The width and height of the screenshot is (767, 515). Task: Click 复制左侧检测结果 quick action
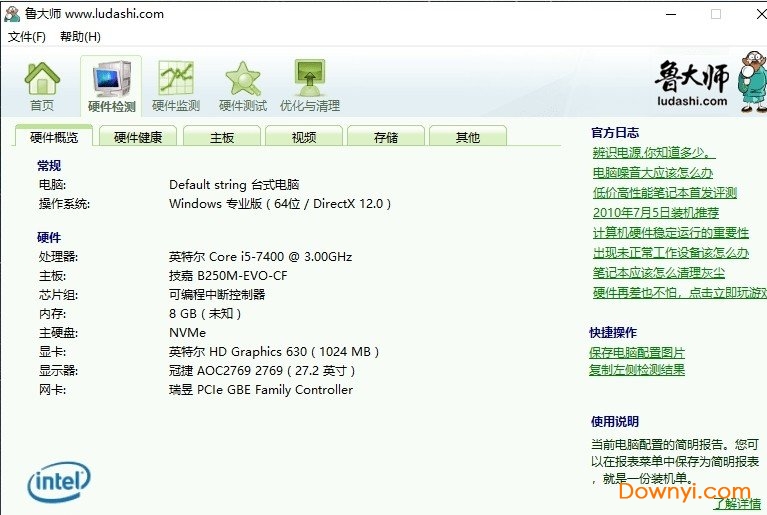pyautogui.click(x=637, y=370)
